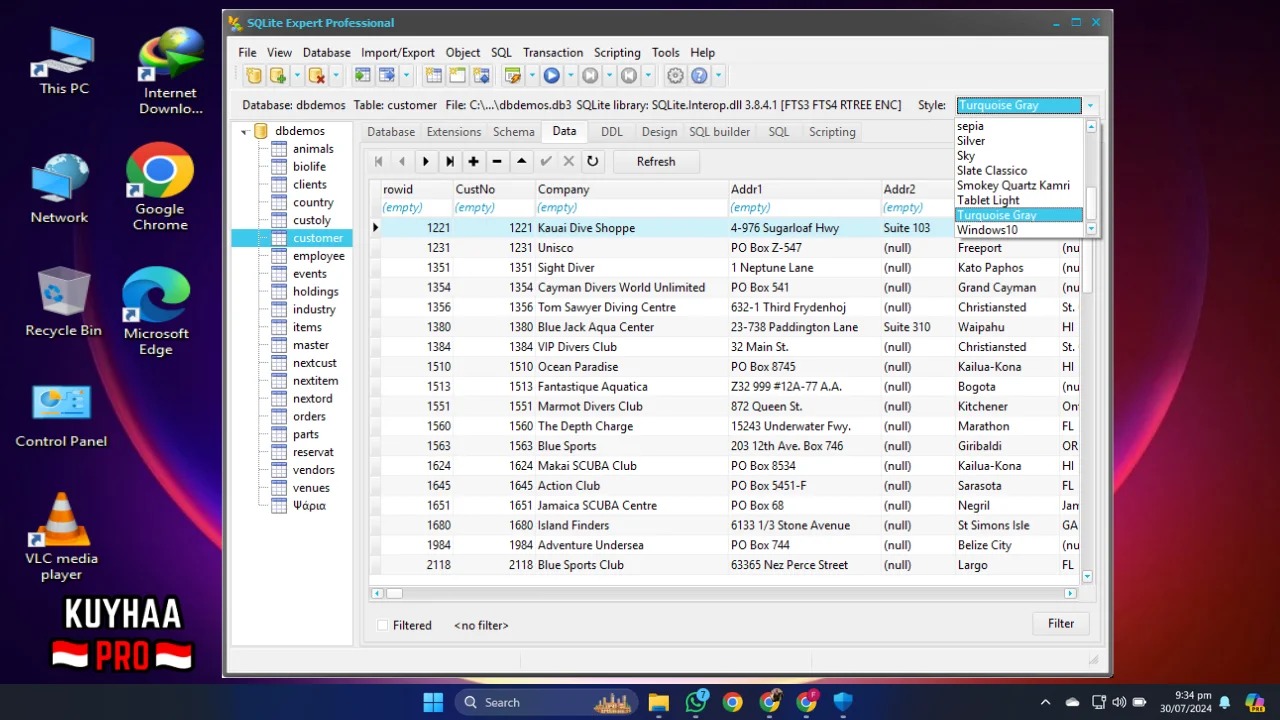Click the Filter button
The height and width of the screenshot is (720, 1280).
(x=1061, y=623)
